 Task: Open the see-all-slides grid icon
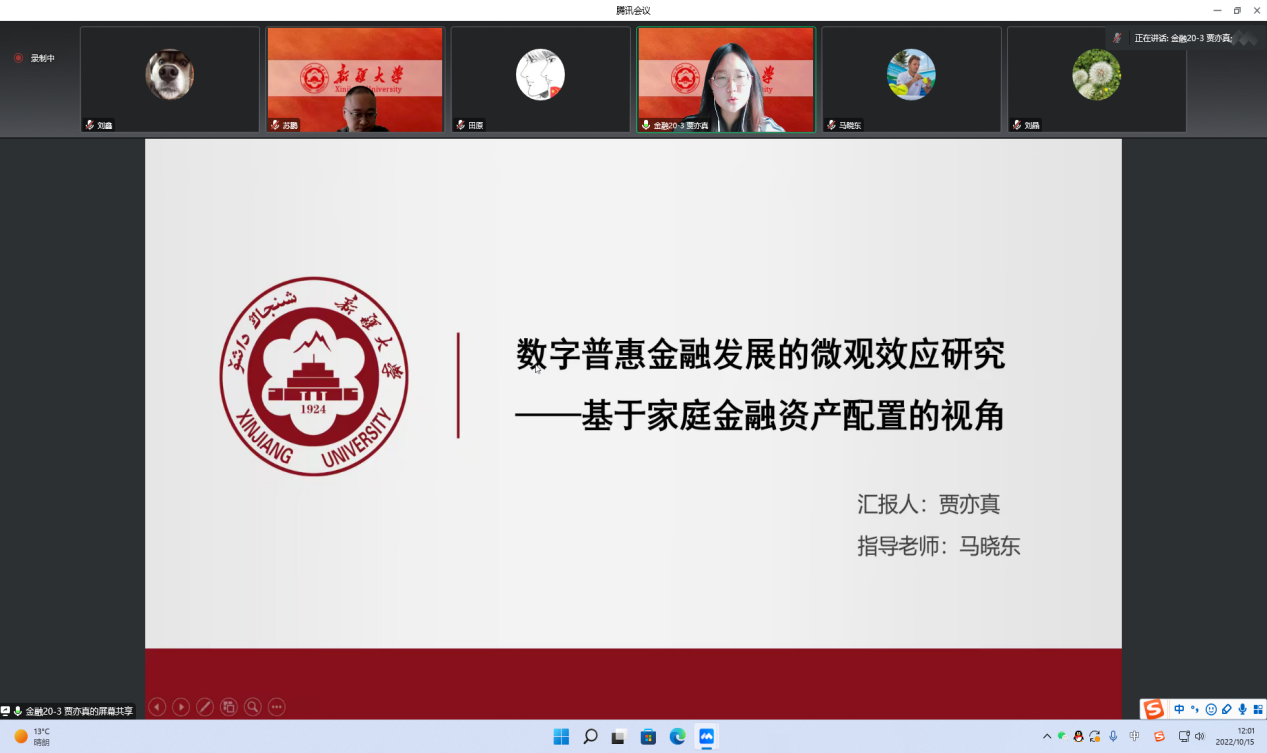click(x=229, y=707)
